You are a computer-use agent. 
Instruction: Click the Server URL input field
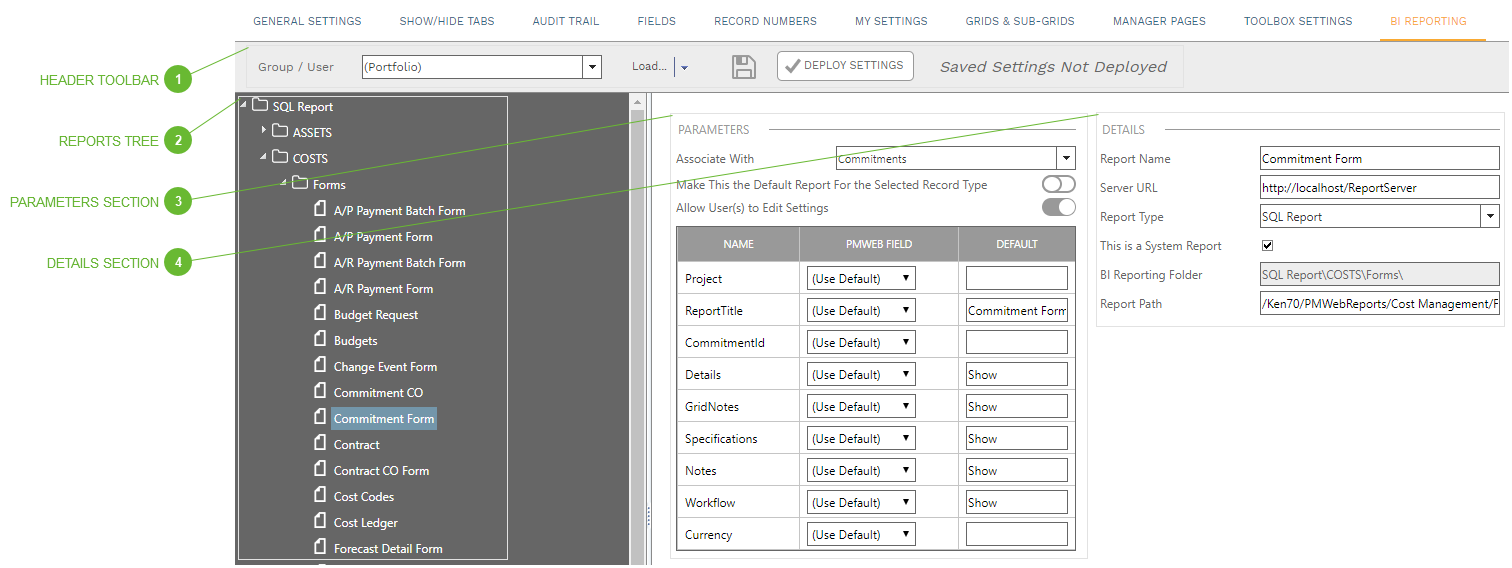click(1380, 187)
